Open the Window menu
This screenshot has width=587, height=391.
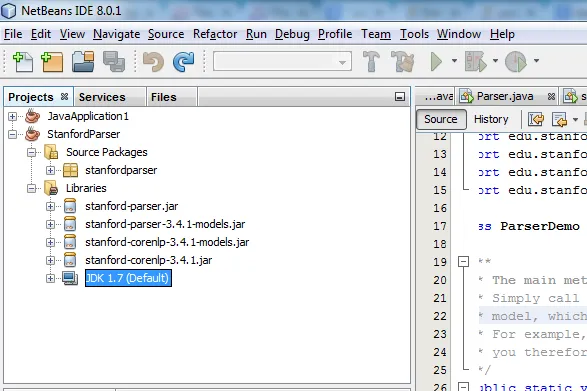[459, 34]
